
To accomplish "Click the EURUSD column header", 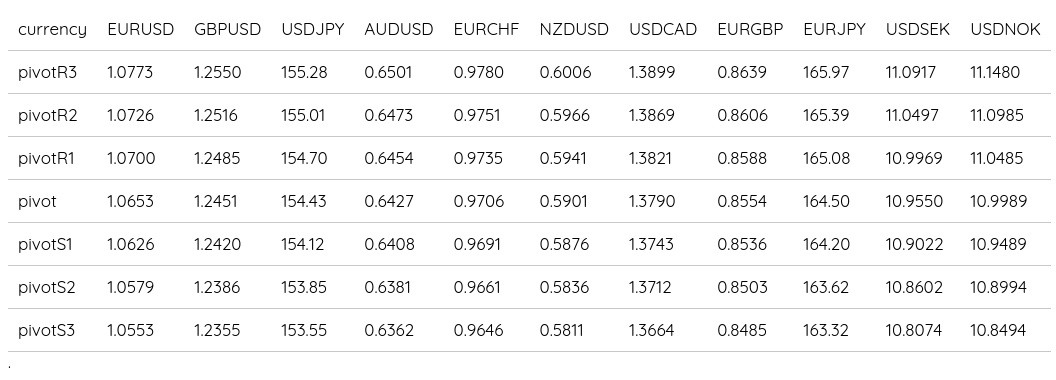I will point(141,30).
